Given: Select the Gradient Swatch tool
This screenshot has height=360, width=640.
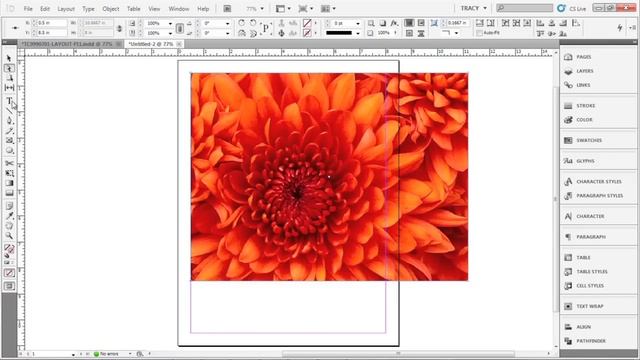Looking at the screenshot, I should pos(9,183).
